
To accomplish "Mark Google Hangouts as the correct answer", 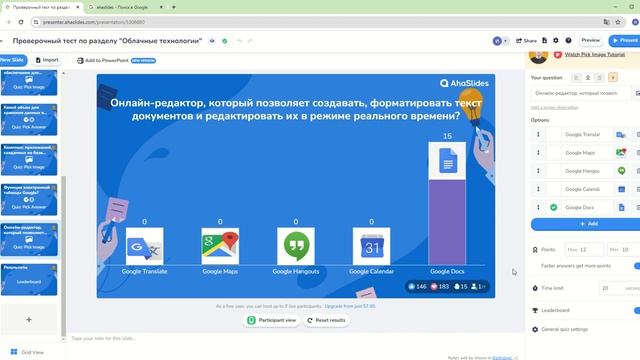I will coord(553,171).
